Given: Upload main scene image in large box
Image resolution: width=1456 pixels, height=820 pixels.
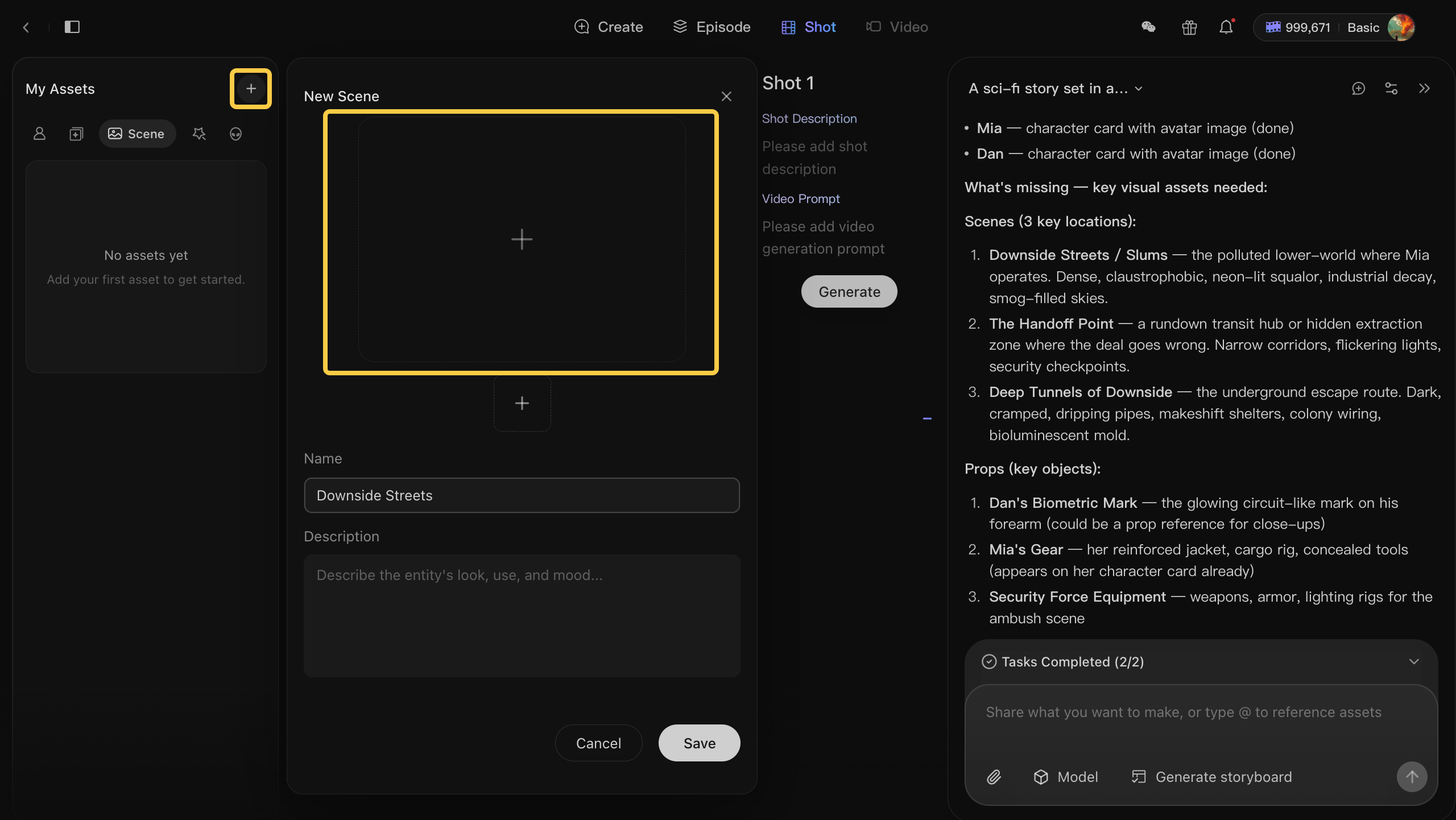Looking at the screenshot, I should 522,239.
